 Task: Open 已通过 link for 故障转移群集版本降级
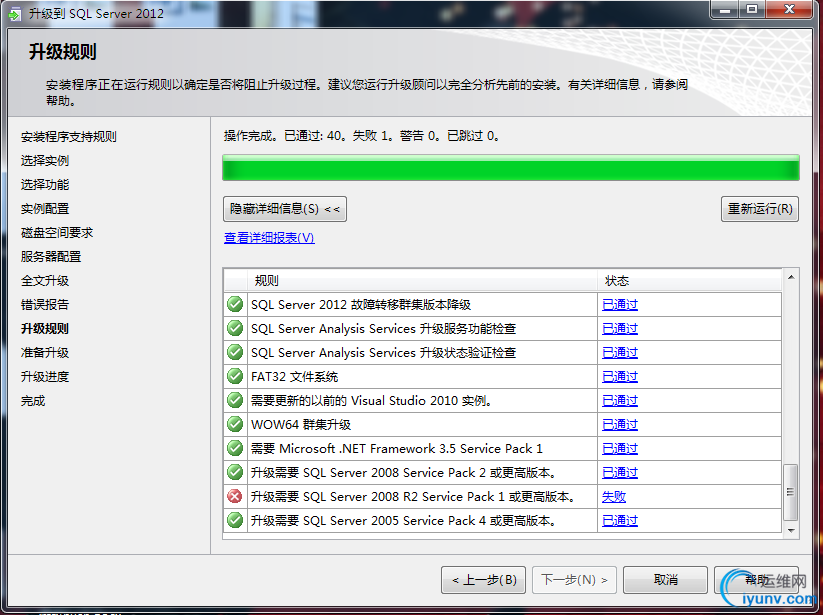(x=620, y=304)
